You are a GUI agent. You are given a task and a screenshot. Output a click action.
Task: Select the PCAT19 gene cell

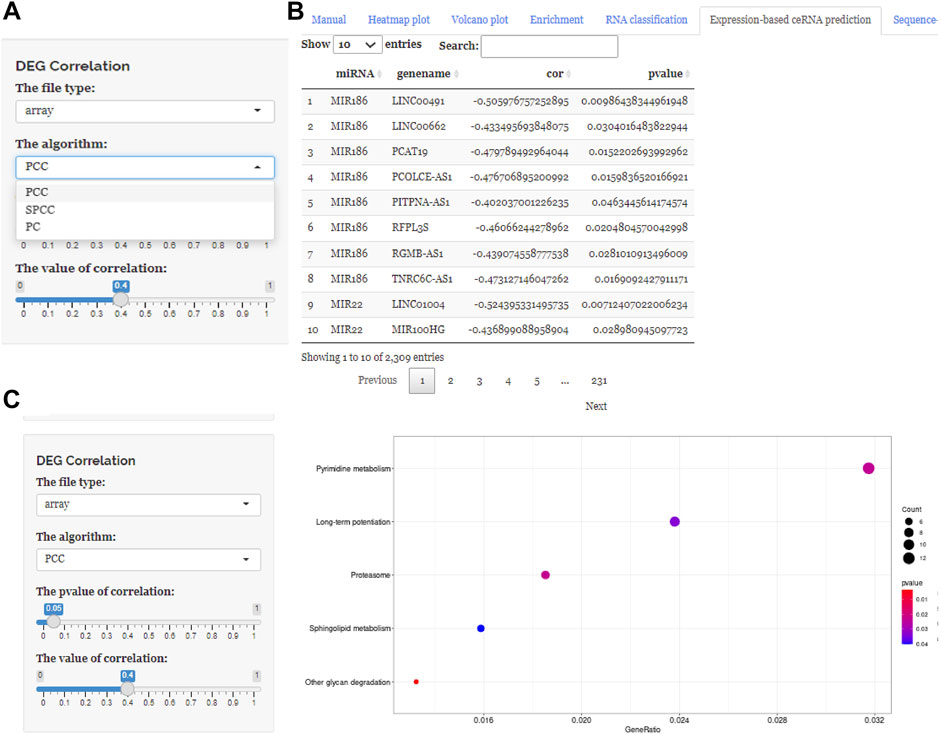409,151
